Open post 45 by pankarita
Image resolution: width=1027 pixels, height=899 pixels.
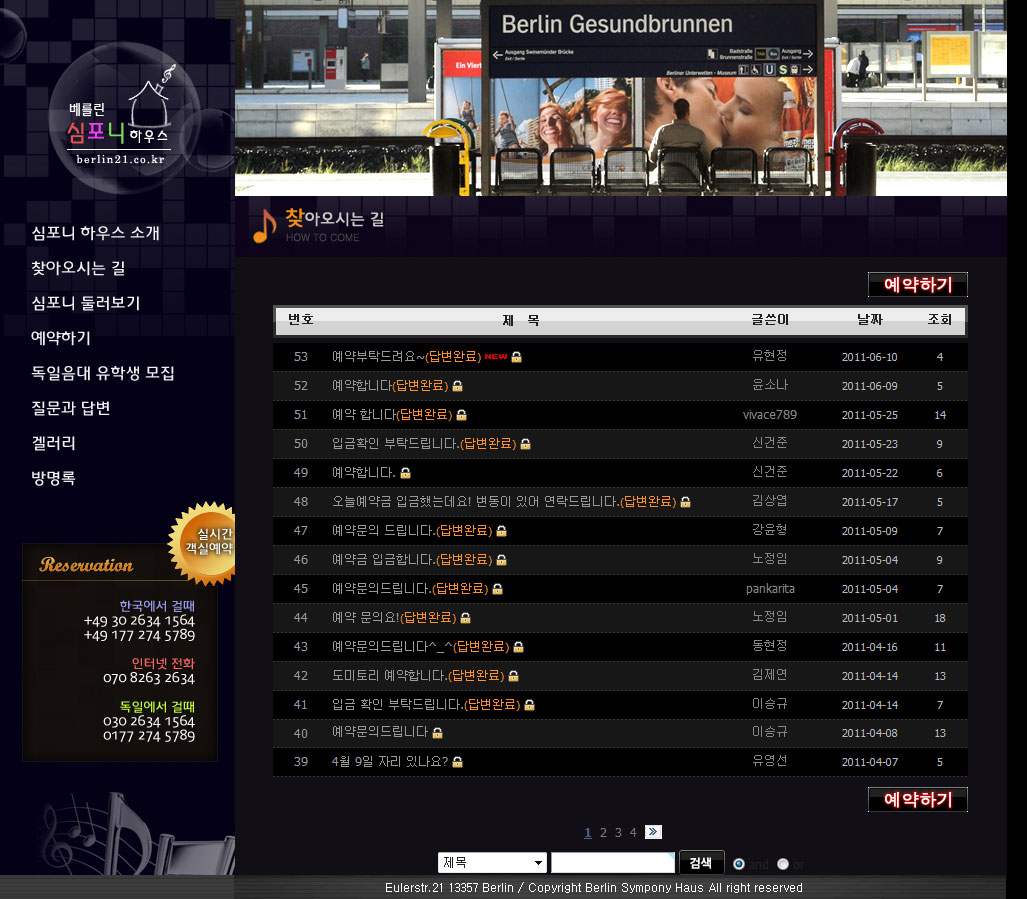pyautogui.click(x=410, y=588)
